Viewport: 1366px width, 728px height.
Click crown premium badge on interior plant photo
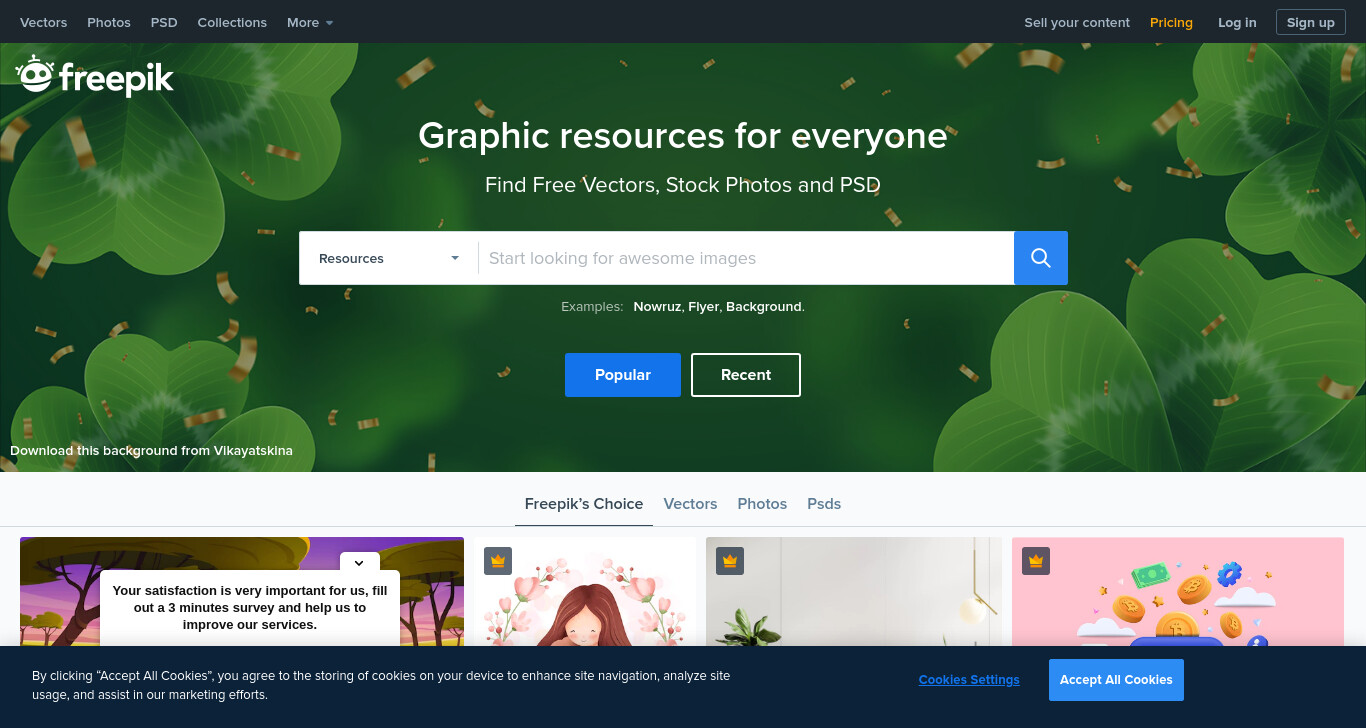pyautogui.click(x=730, y=561)
